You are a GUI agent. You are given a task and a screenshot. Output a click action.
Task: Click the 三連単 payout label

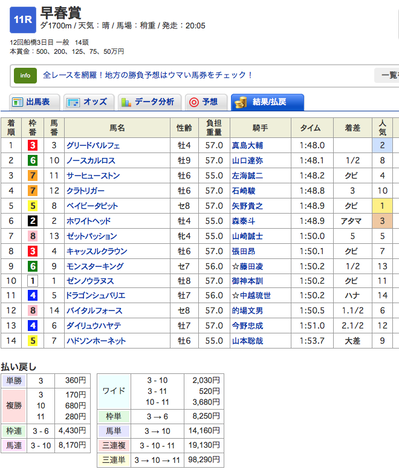point(114,460)
